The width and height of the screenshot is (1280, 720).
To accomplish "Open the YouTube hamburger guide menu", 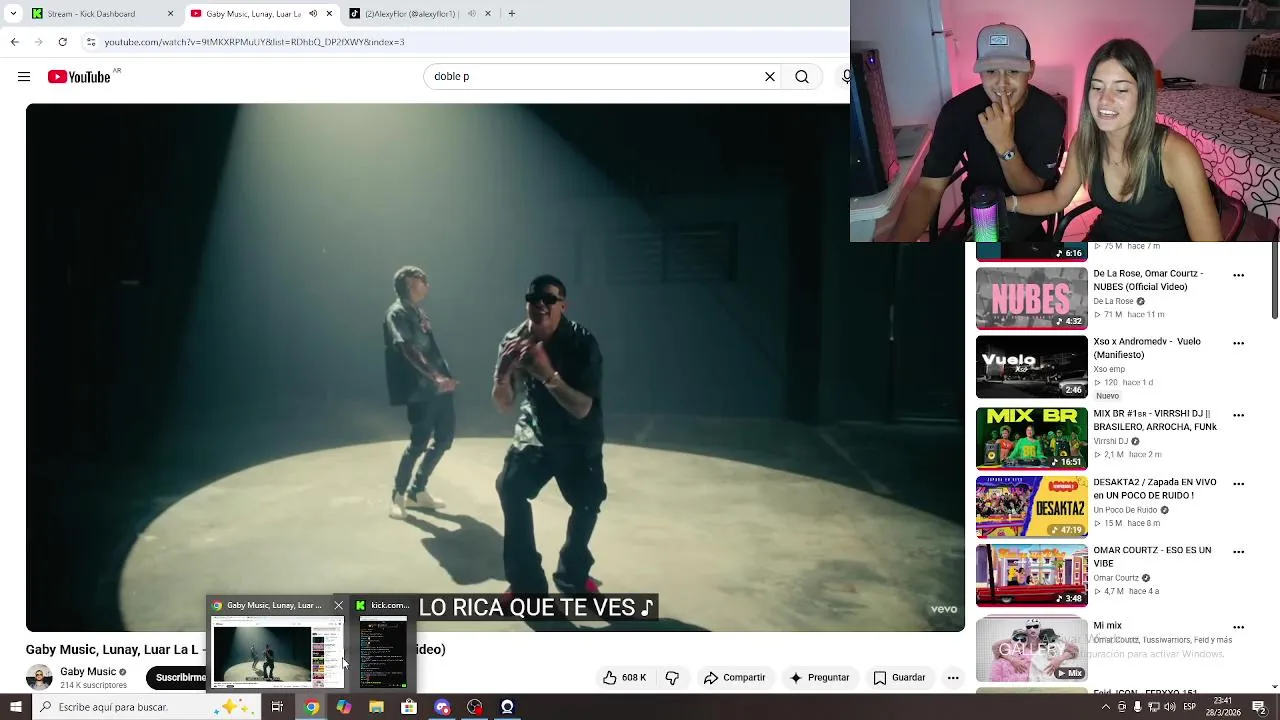I will pos(24,76).
